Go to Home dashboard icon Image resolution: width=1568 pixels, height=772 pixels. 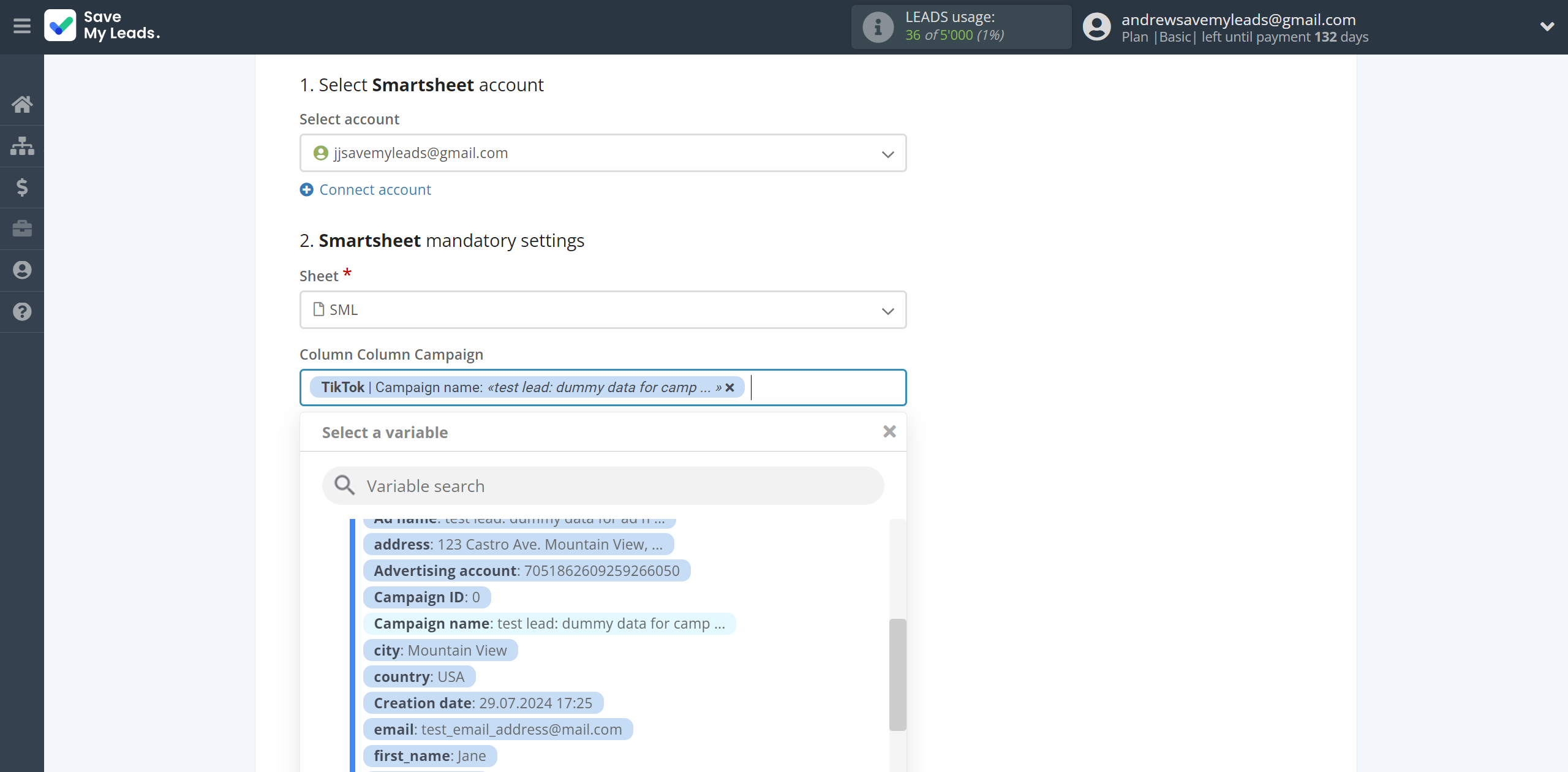tap(22, 104)
